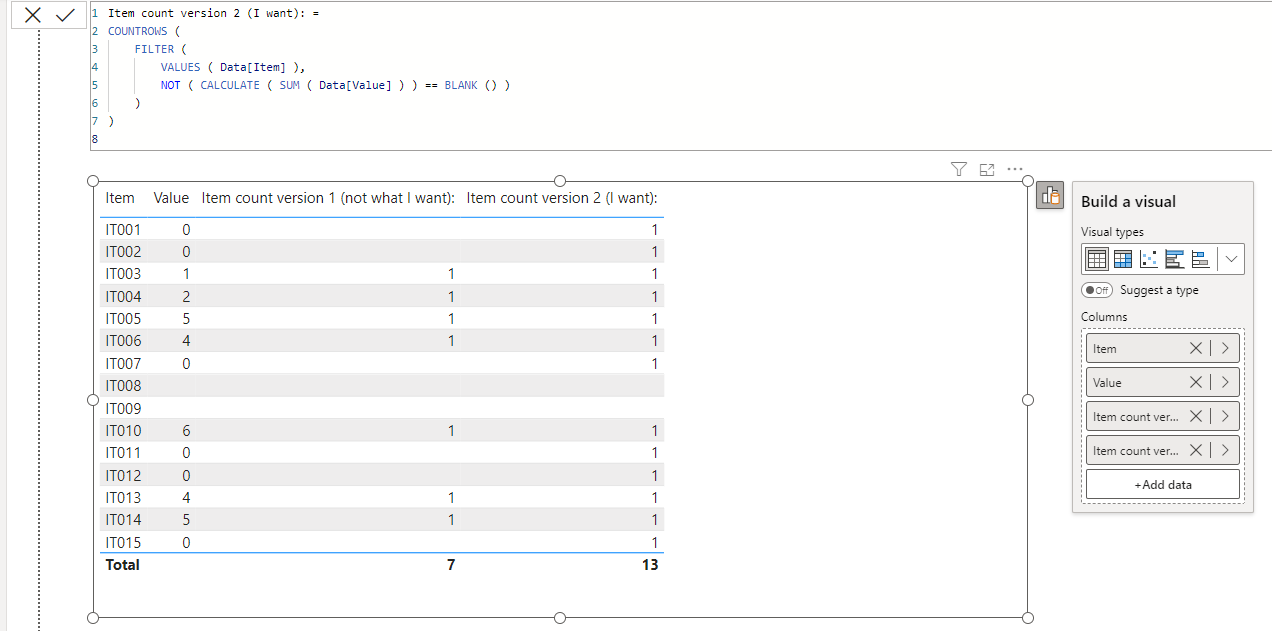The width and height of the screenshot is (1272, 631).
Task: Select the IT005 row label
Action: click(123, 319)
